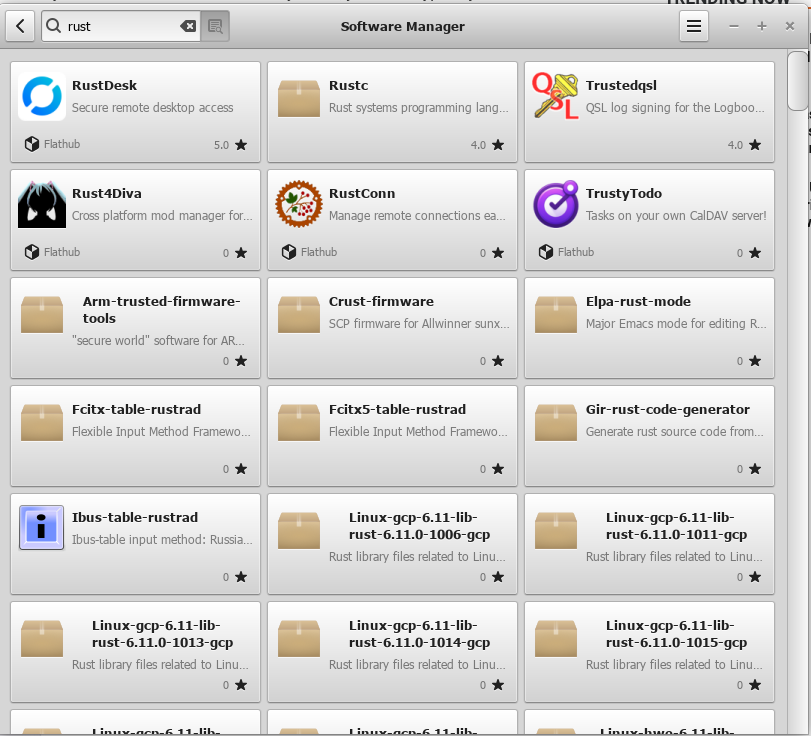Select Linux-gcp-6.11-lib-rust-6.11.0-1011-gcp title
The height and width of the screenshot is (736, 811).
coord(676,526)
